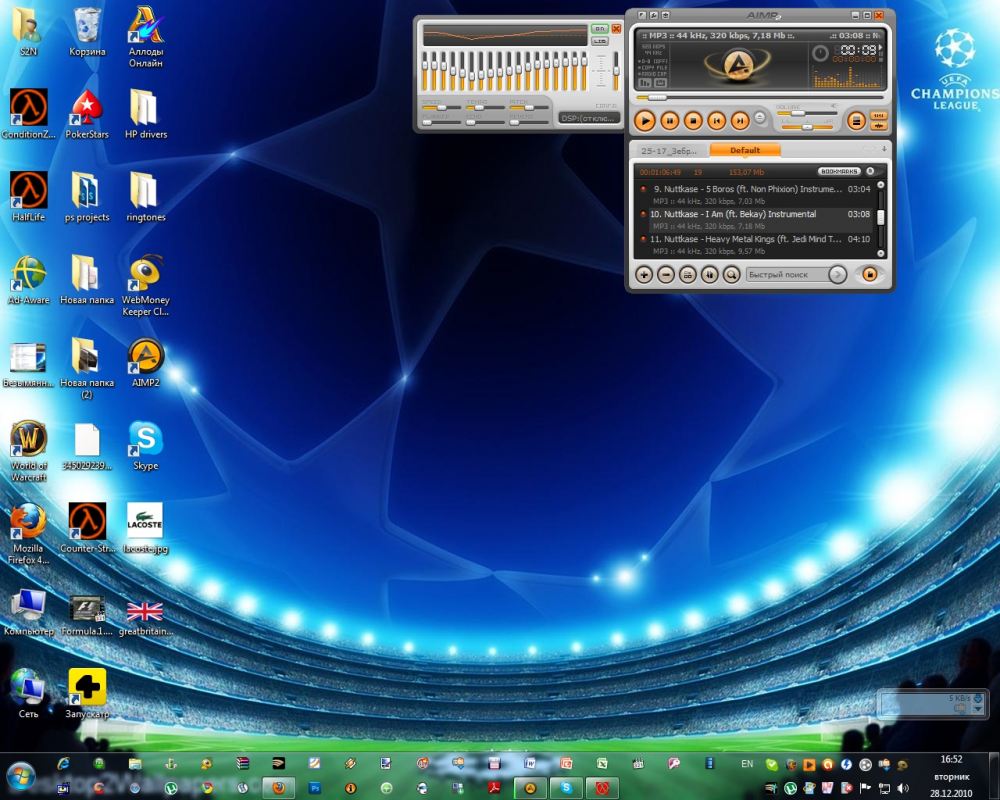Open the Skype desktop shortcut

[x=145, y=445]
